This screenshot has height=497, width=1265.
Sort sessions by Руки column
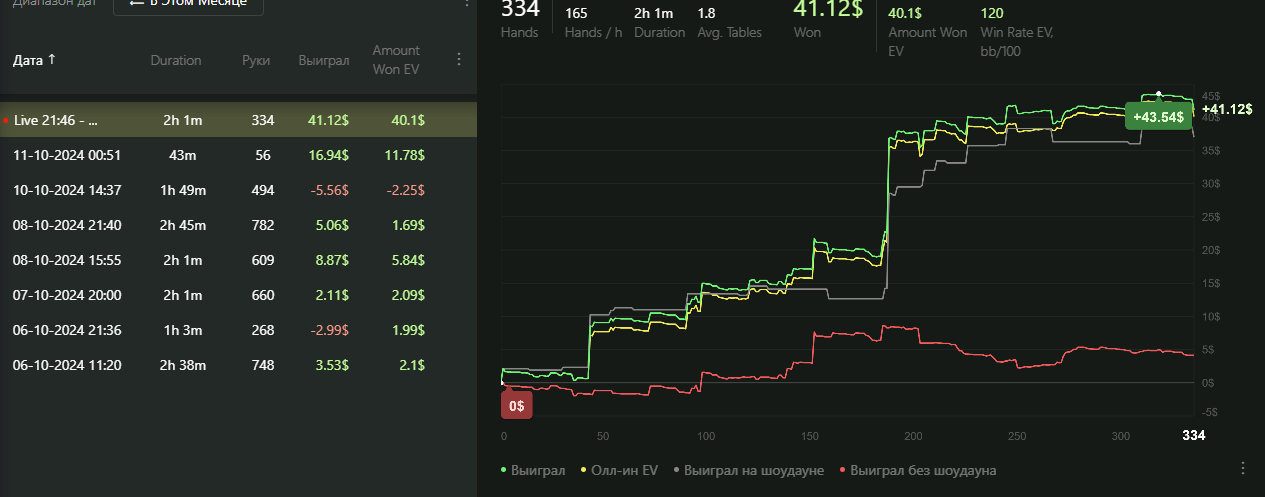256,60
